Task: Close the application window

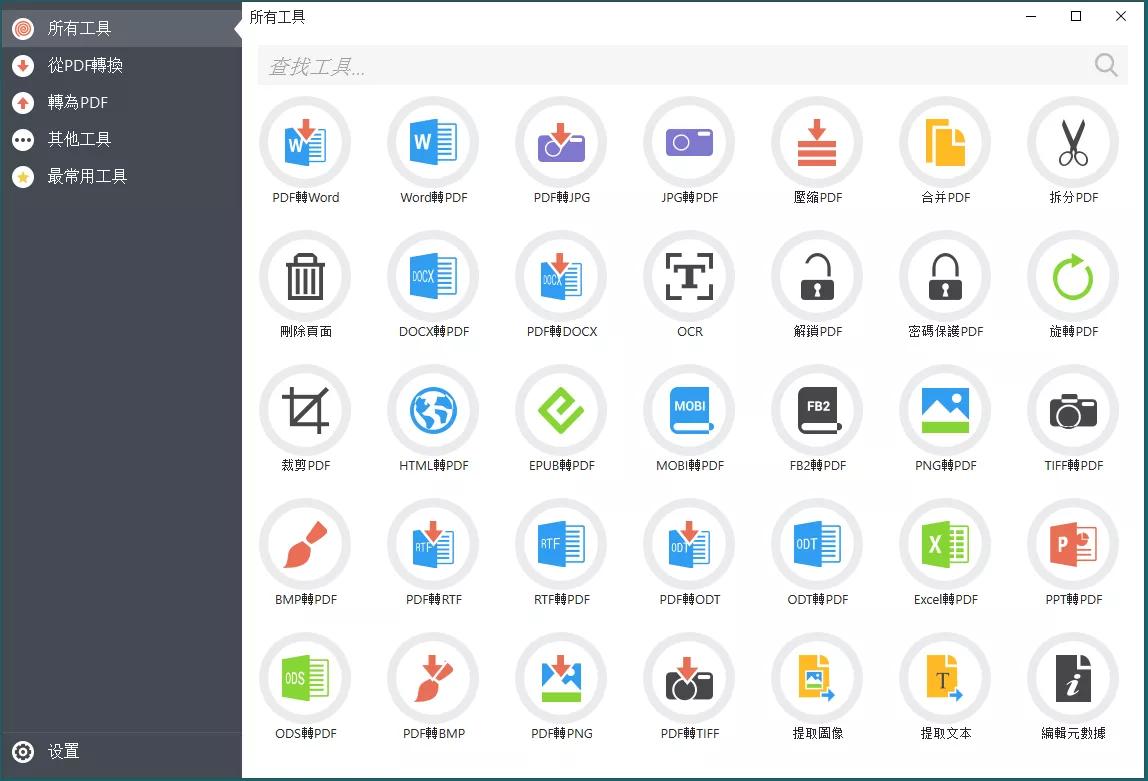Action: point(1121,16)
